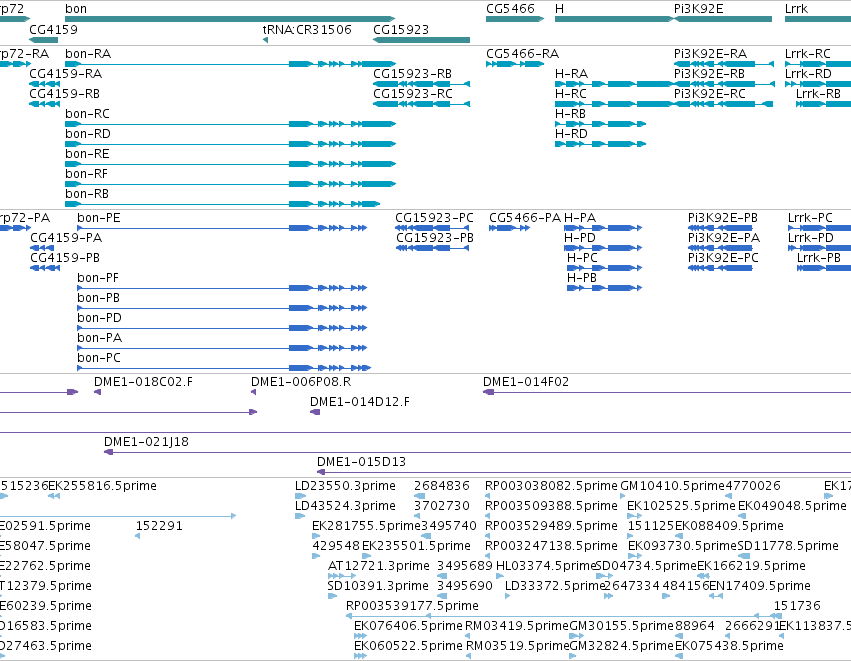
Task: Click the CG15923 gene label
Action: click(401, 29)
